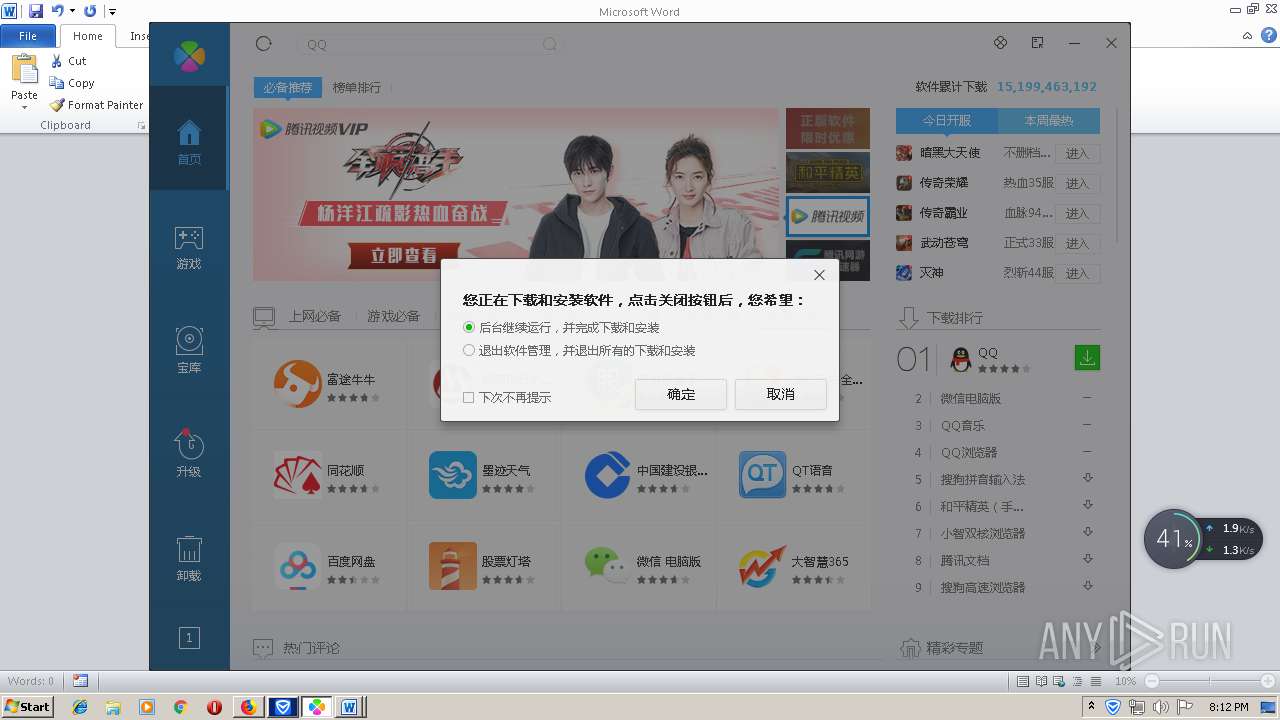
Task: Click 进入 button for 传奇霸业
Action: coord(1077,213)
